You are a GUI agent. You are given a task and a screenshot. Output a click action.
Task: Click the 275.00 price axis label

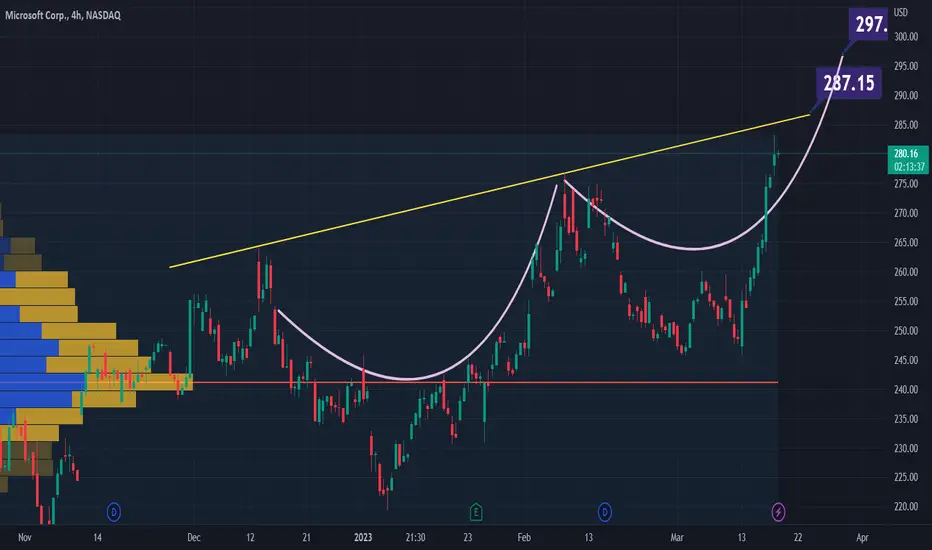point(906,184)
